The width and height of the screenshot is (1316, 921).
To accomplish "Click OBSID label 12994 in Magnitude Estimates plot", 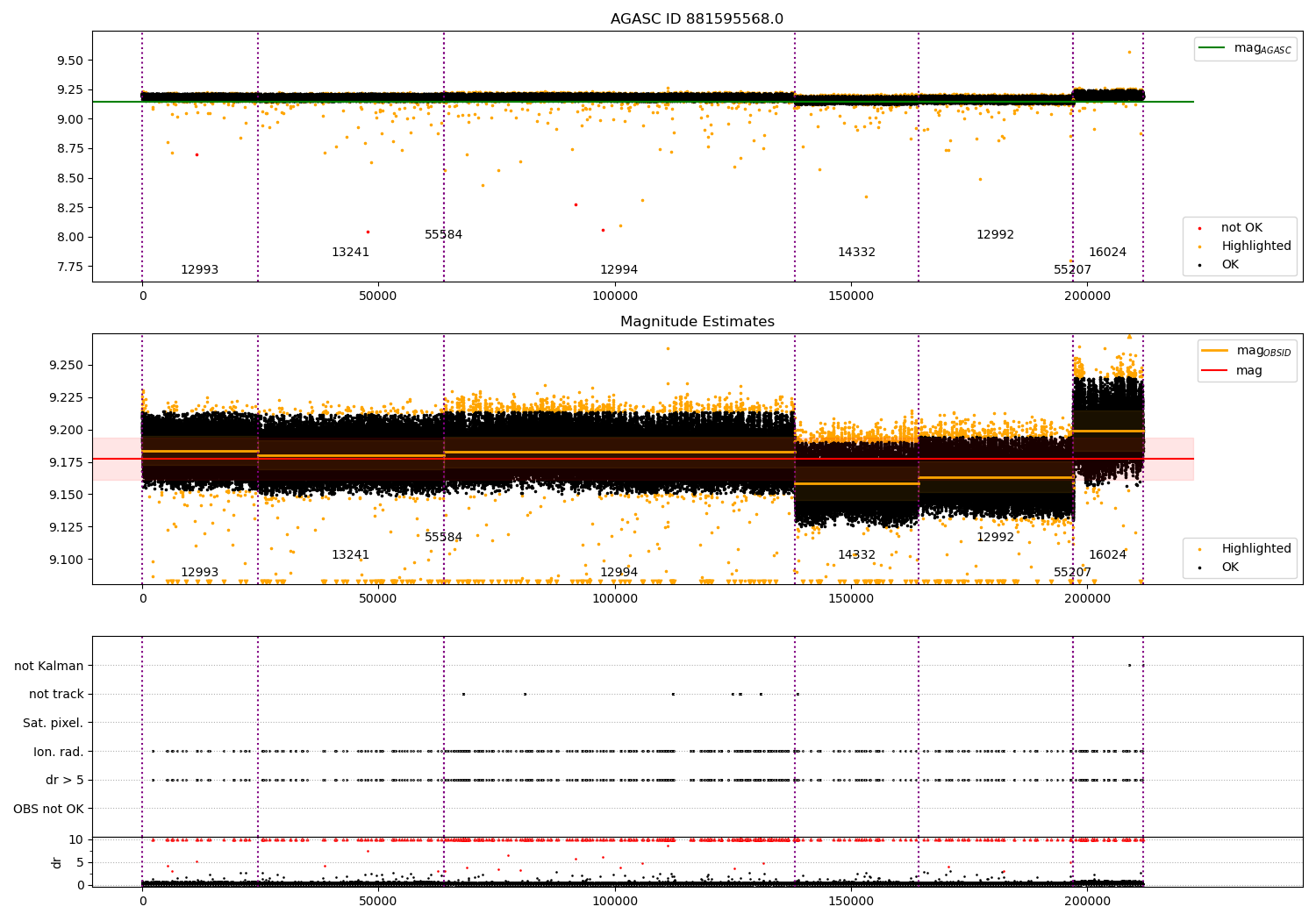I will [619, 573].
